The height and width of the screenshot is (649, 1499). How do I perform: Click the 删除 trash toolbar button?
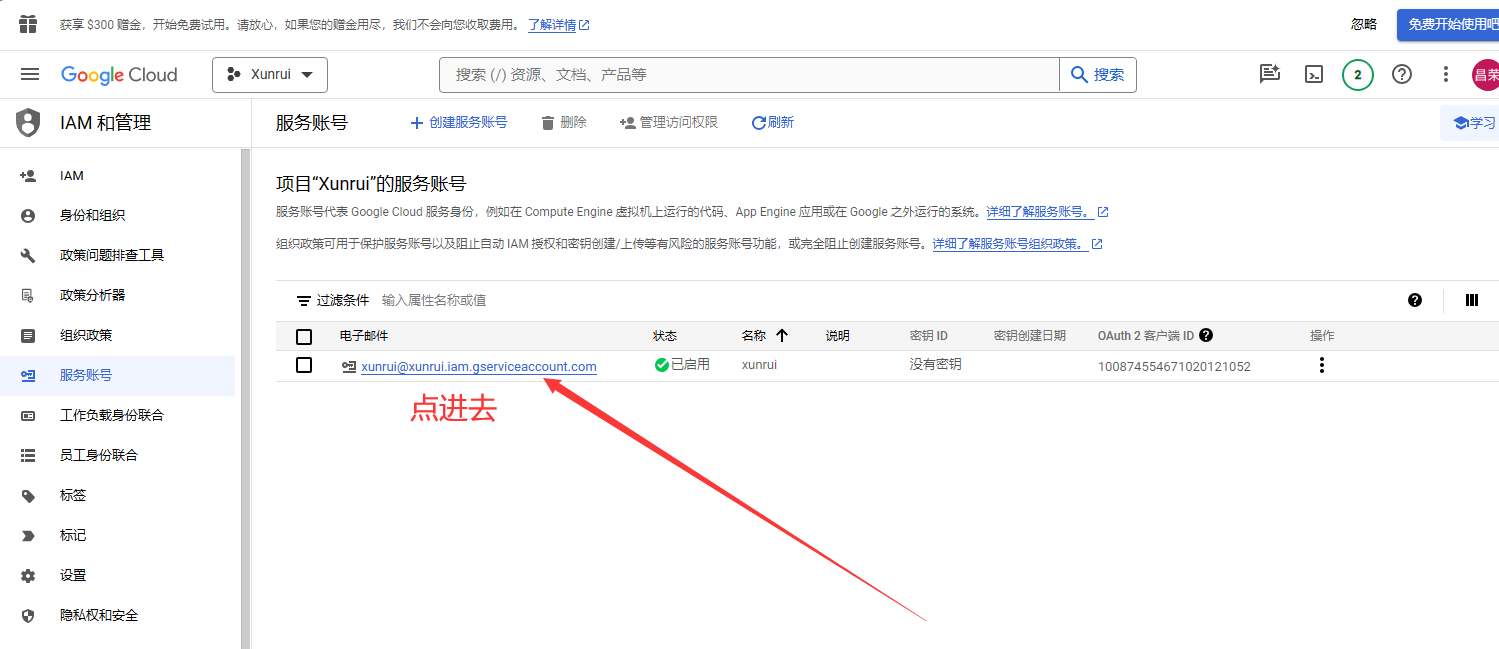coord(564,122)
